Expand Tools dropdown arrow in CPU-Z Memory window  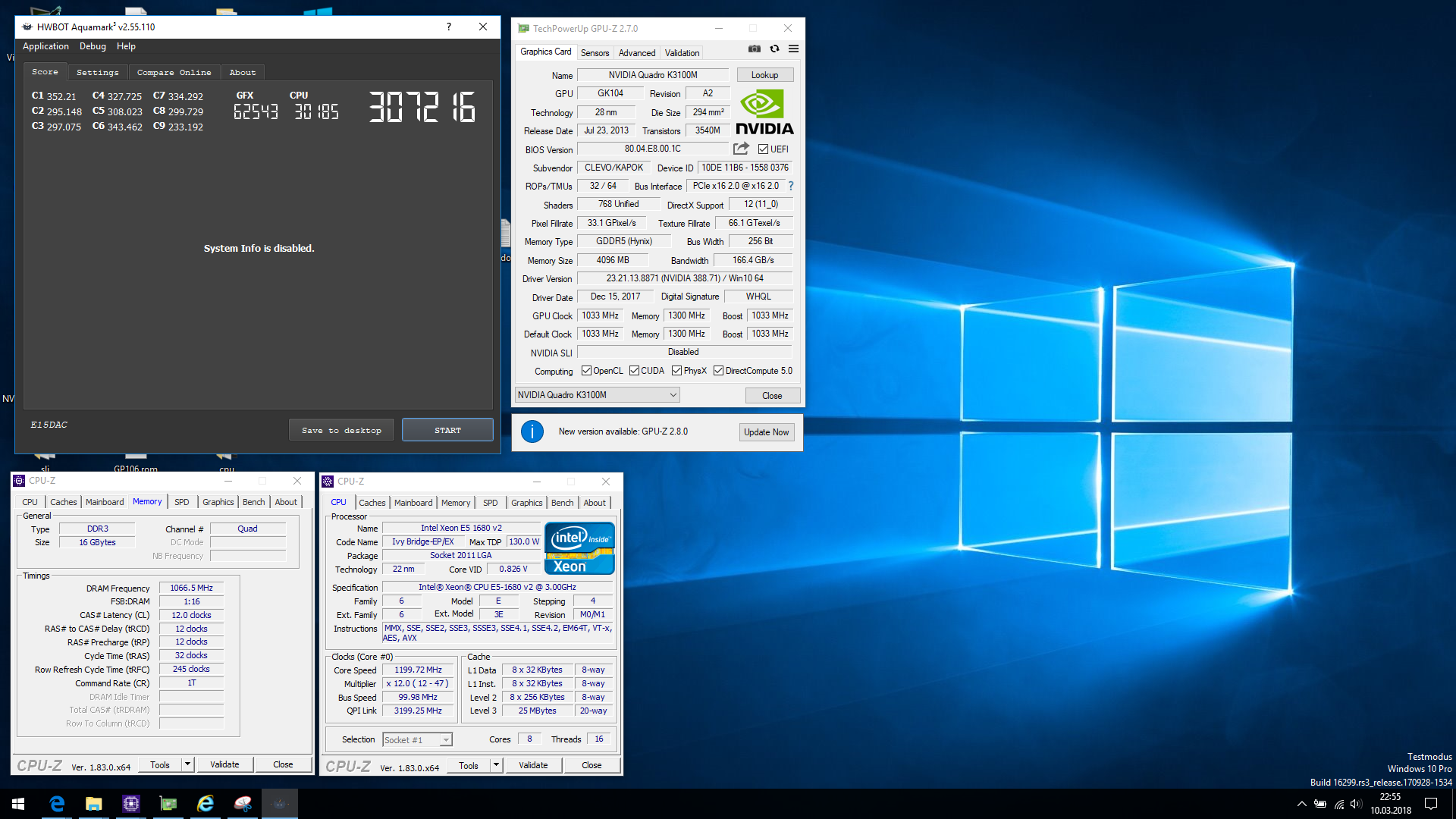pos(187,764)
